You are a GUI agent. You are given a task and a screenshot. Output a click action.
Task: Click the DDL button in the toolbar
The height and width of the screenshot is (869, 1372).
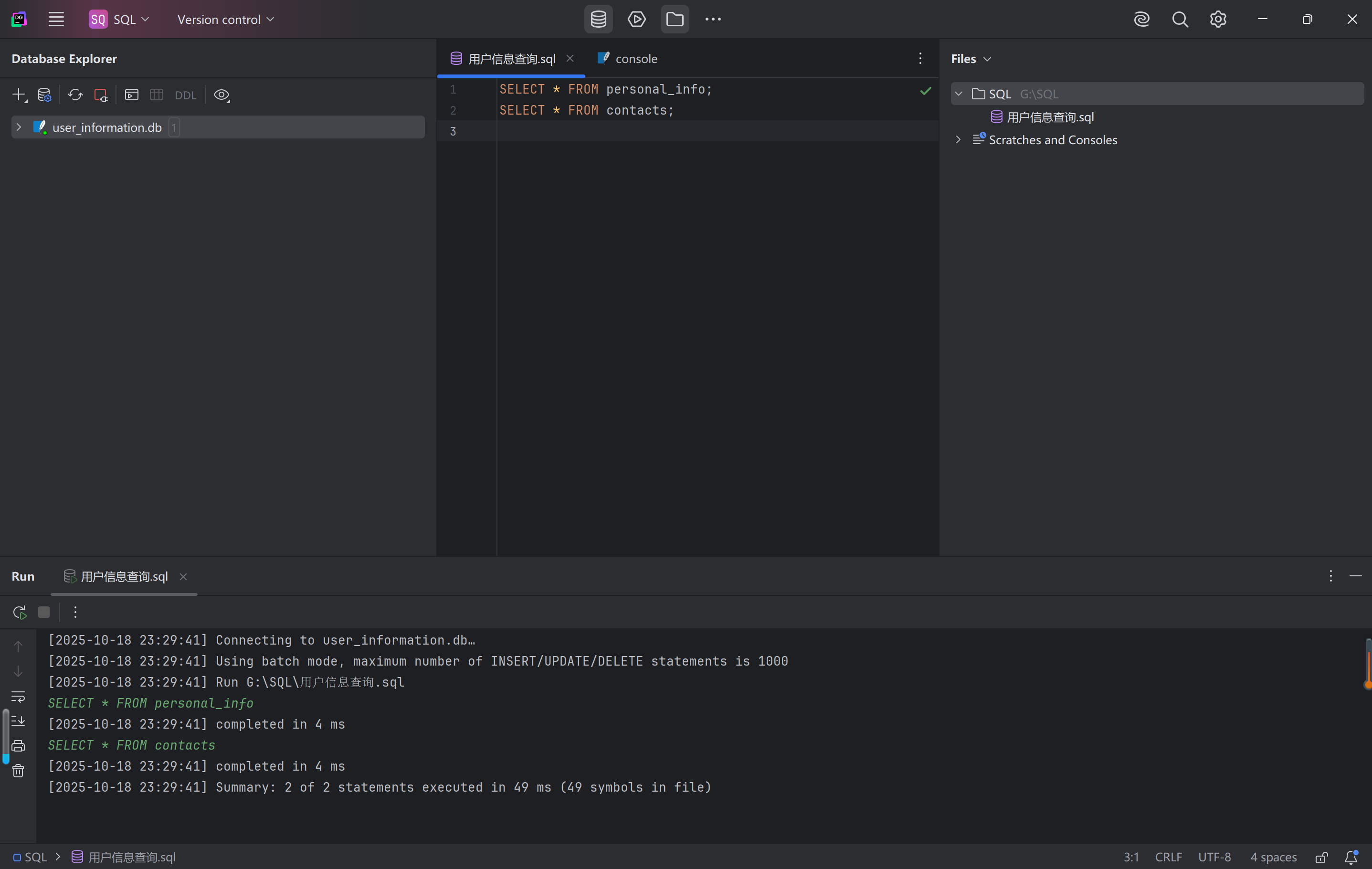click(x=185, y=95)
